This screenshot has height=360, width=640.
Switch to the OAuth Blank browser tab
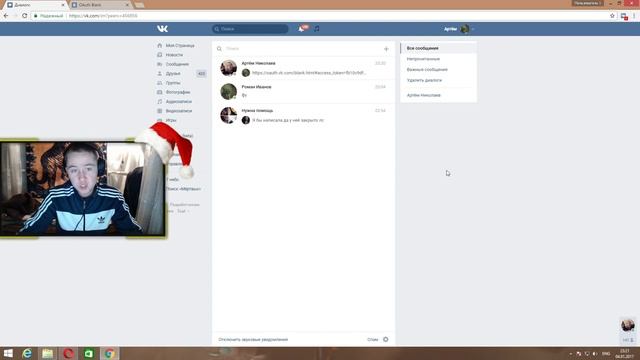click(x=100, y=5)
